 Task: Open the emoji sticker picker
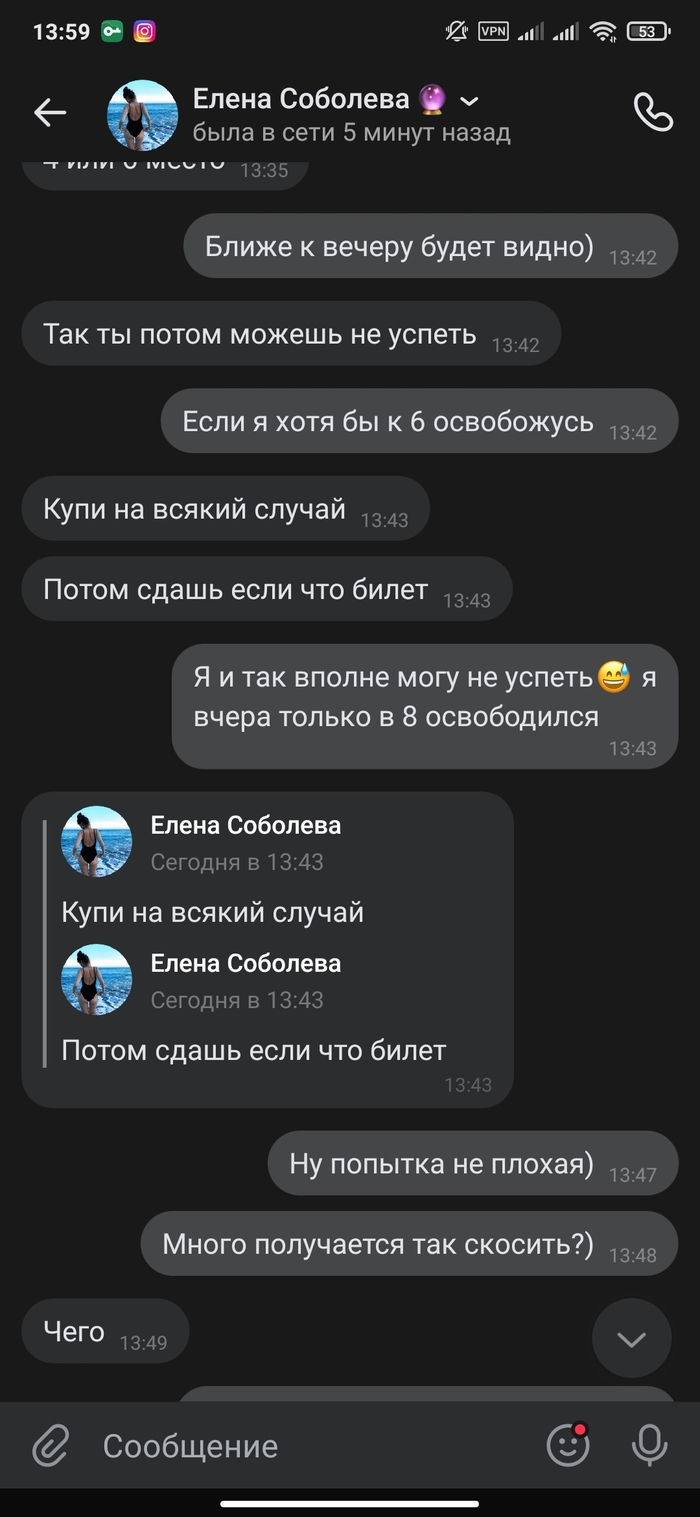tap(568, 1445)
